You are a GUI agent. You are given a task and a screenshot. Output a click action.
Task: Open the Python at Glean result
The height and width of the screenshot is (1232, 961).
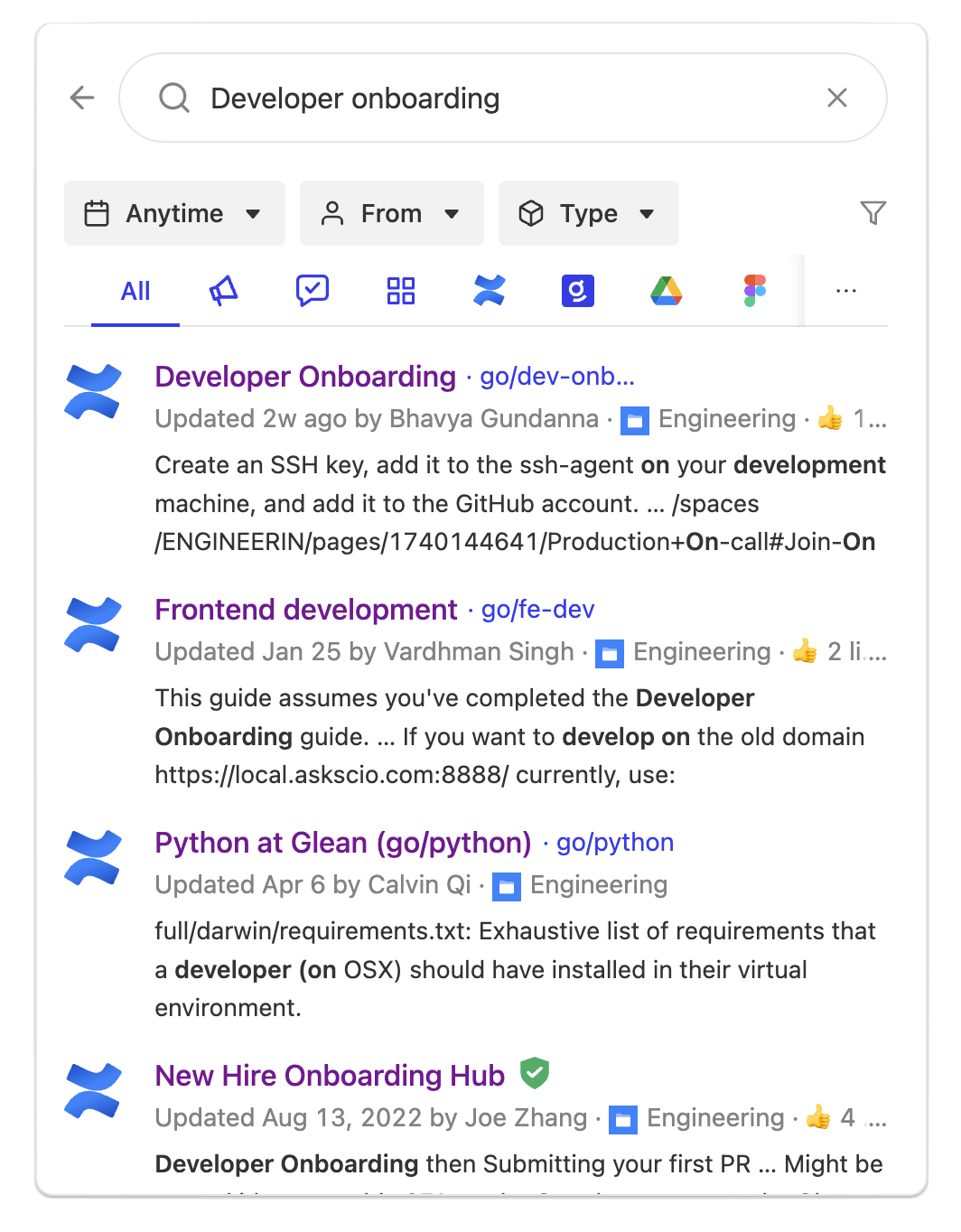pos(342,843)
